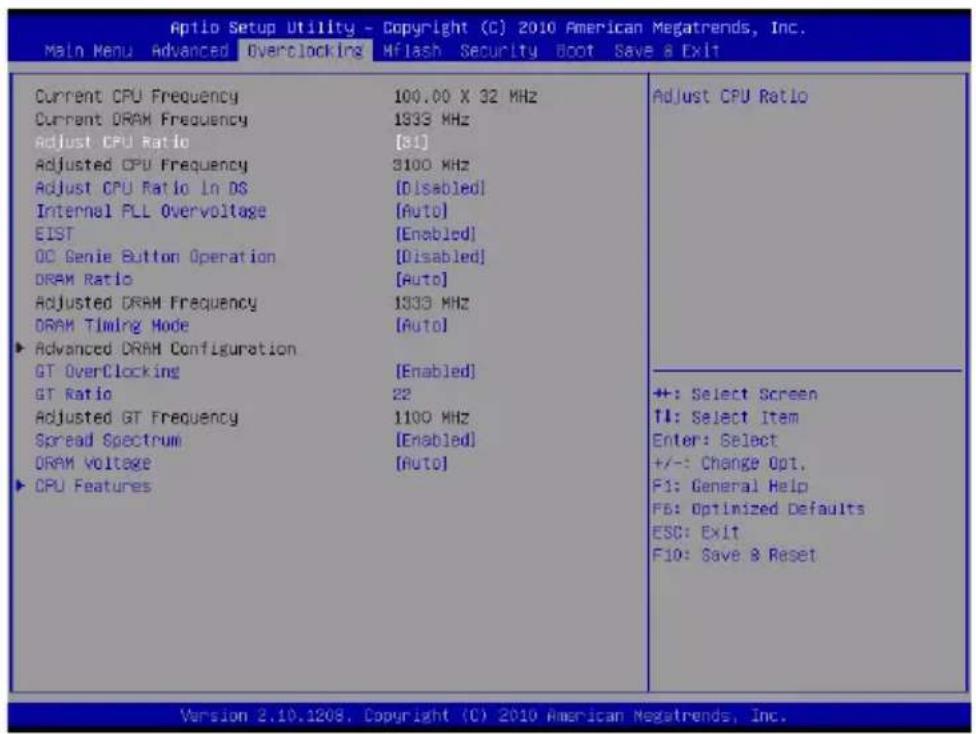
Task: Switch to the Advanced tab
Action: 190,51
